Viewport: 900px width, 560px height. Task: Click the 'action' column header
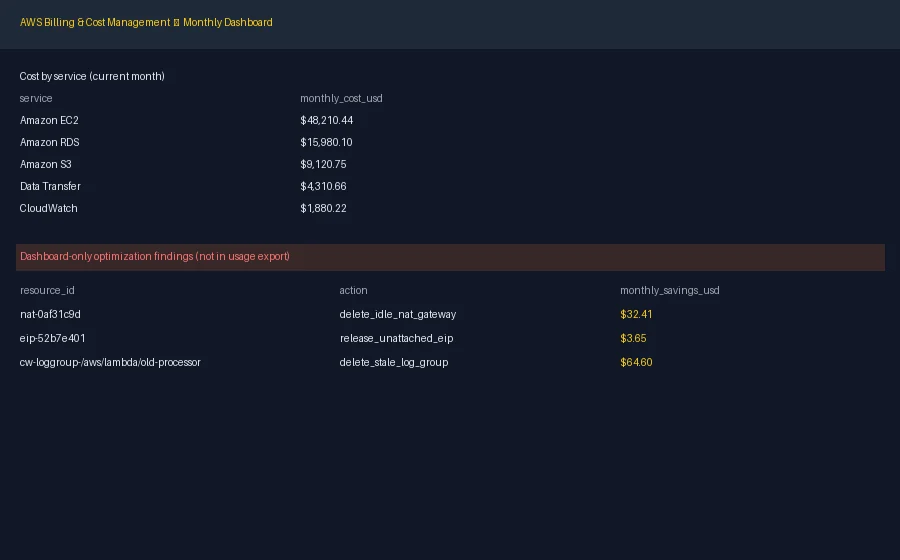point(353,290)
